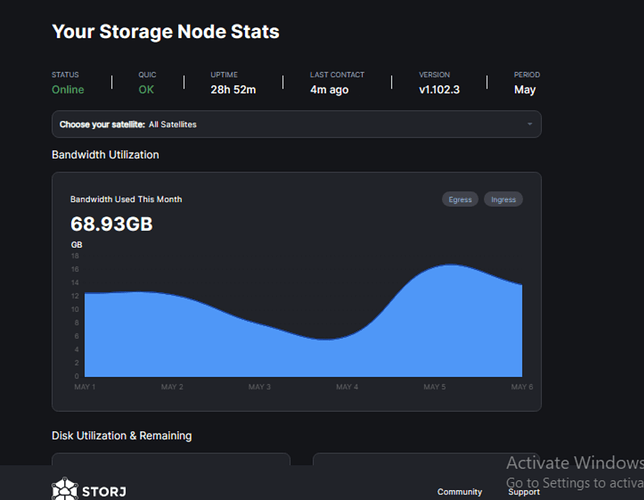The height and width of the screenshot is (500, 644).
Task: Click the Online status indicator
Action: coord(68,90)
